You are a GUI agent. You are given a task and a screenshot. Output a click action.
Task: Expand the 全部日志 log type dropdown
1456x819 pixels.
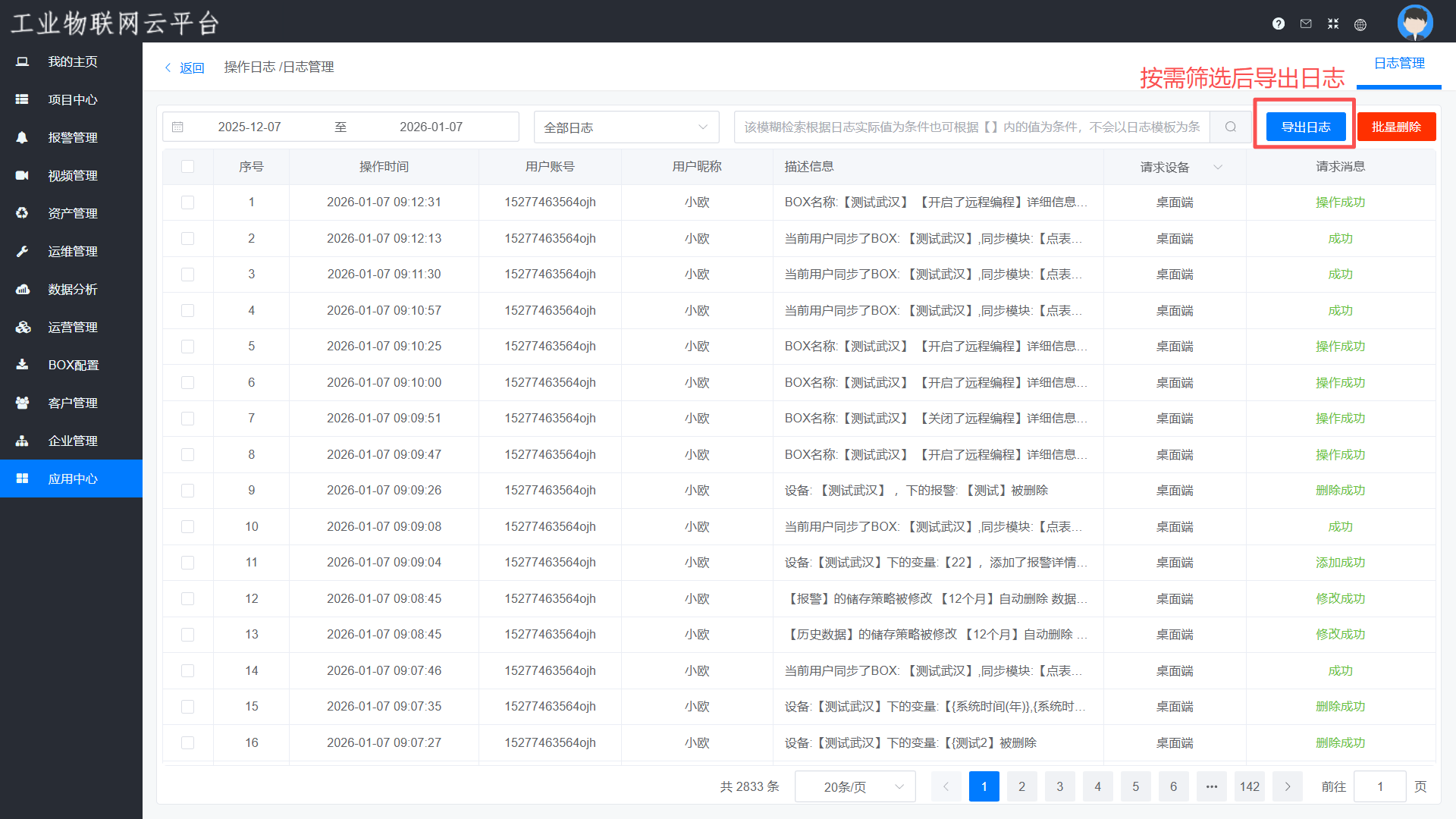[x=626, y=127]
